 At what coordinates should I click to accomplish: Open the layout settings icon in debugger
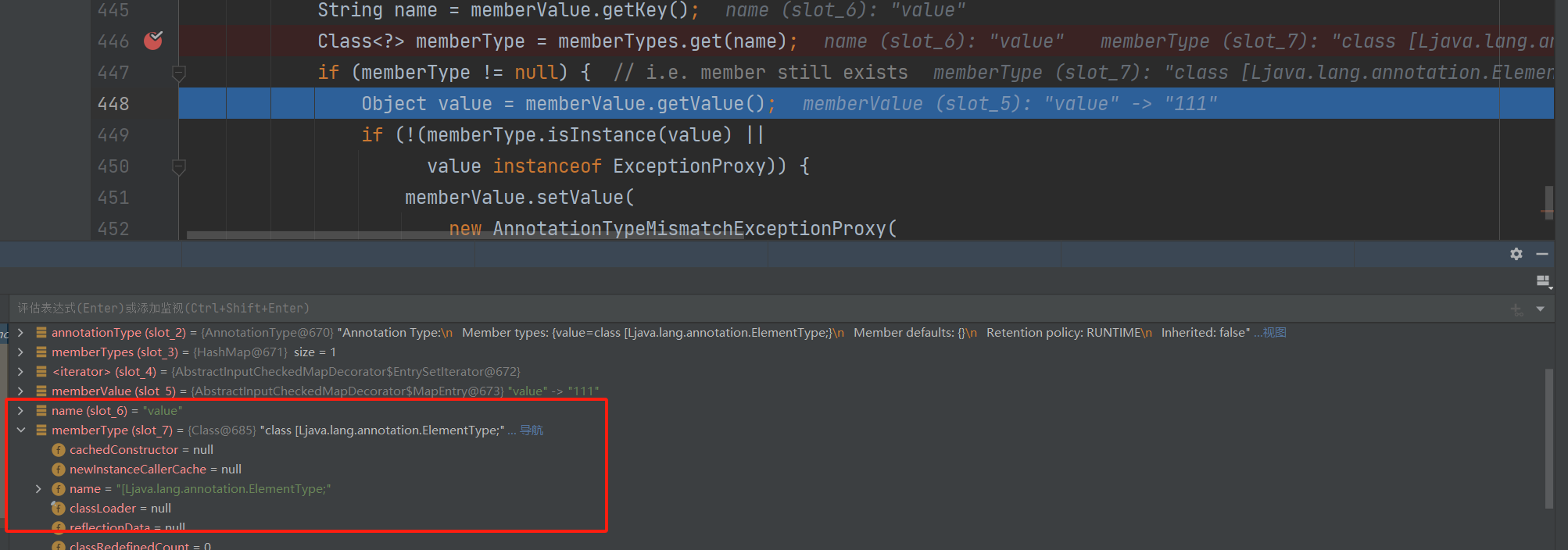point(1543,281)
